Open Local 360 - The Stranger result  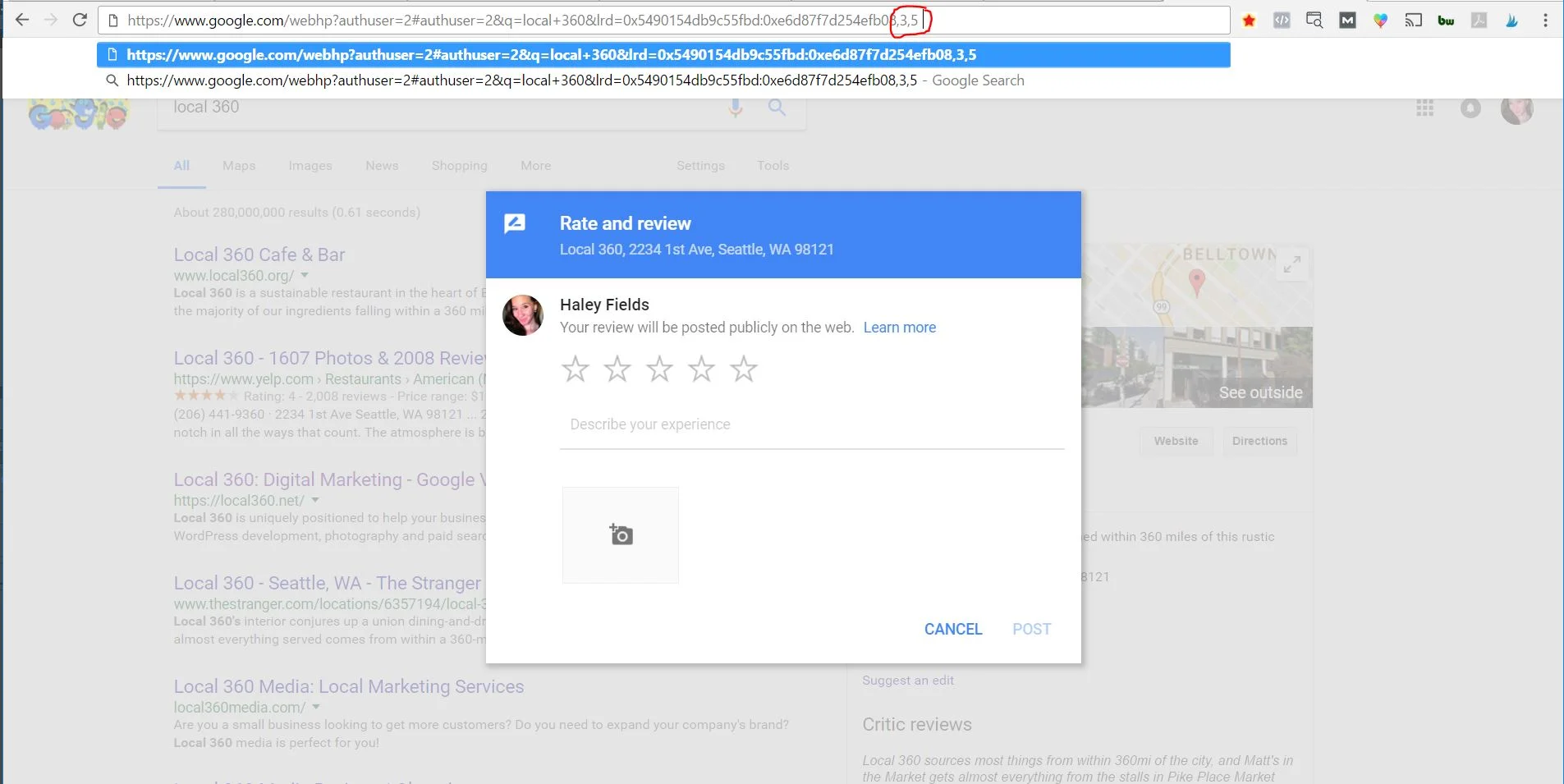328,583
